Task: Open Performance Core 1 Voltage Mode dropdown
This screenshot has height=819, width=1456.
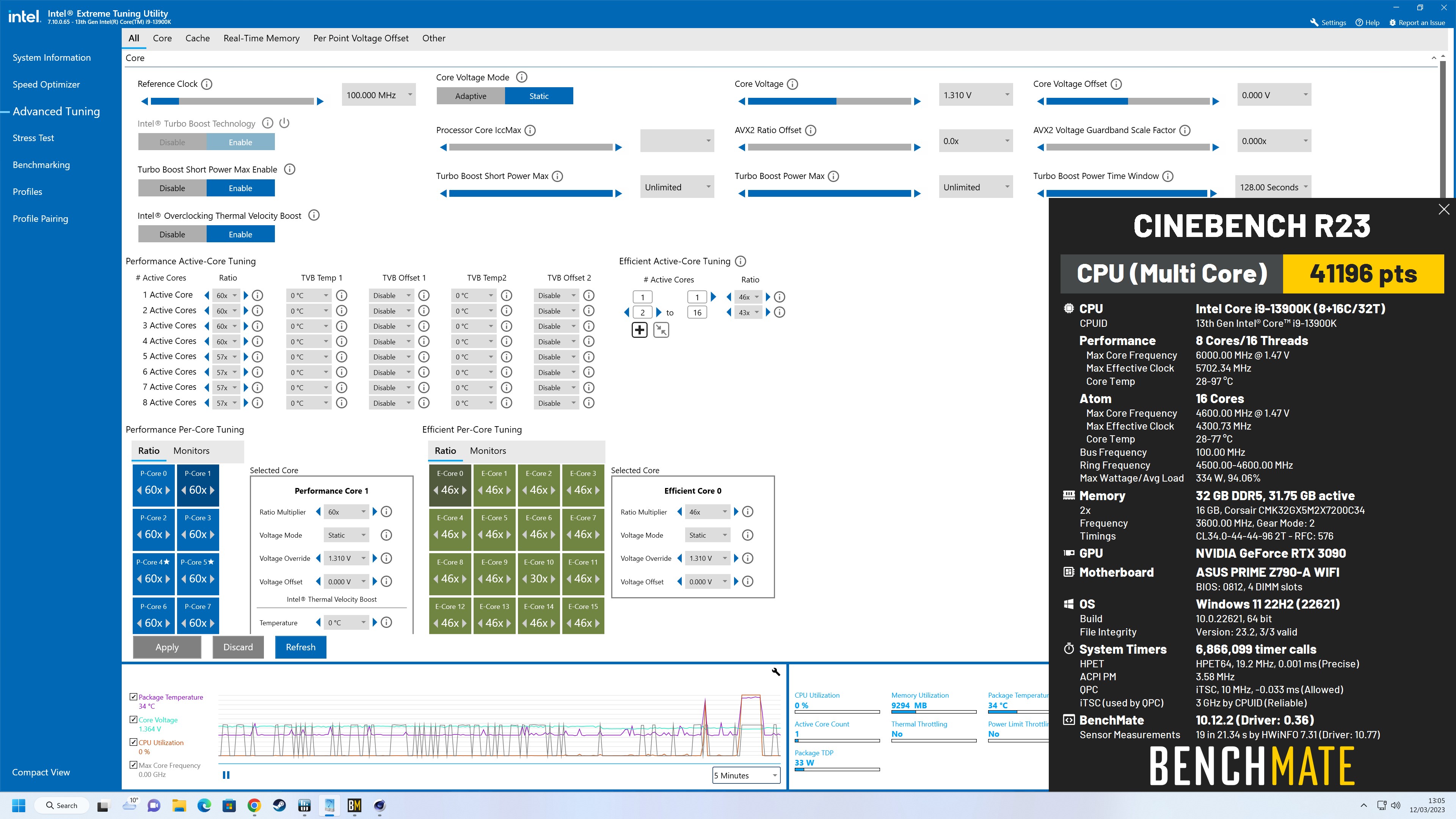Action: 346,535
